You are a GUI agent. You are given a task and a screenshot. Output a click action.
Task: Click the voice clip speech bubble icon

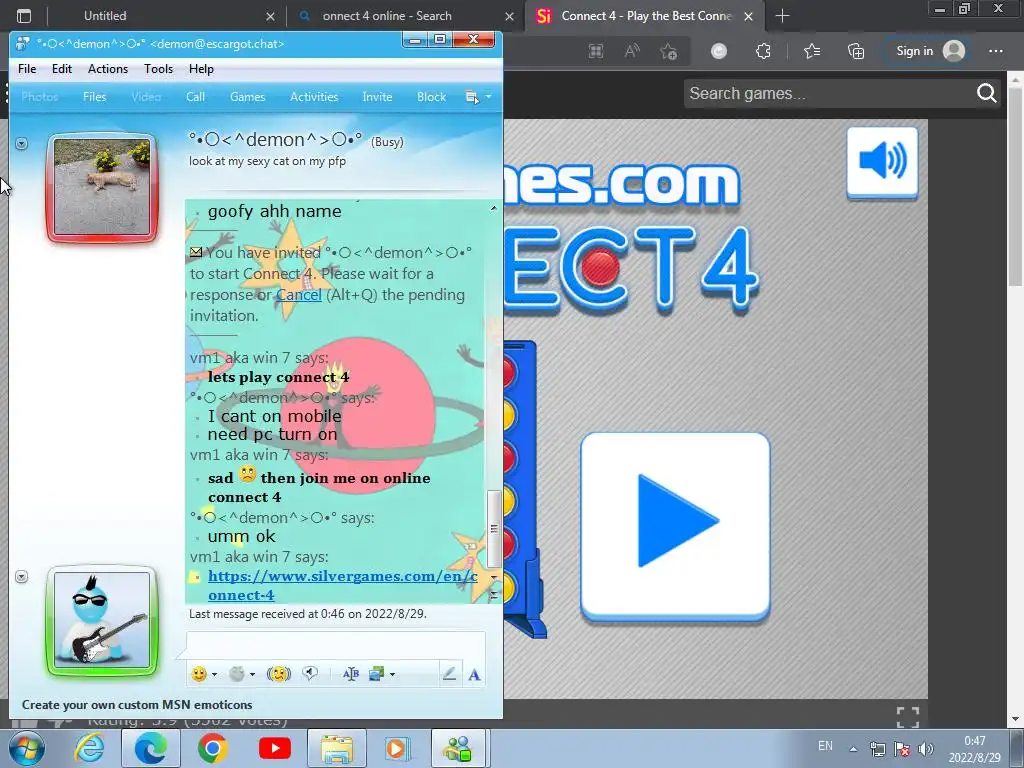point(310,673)
